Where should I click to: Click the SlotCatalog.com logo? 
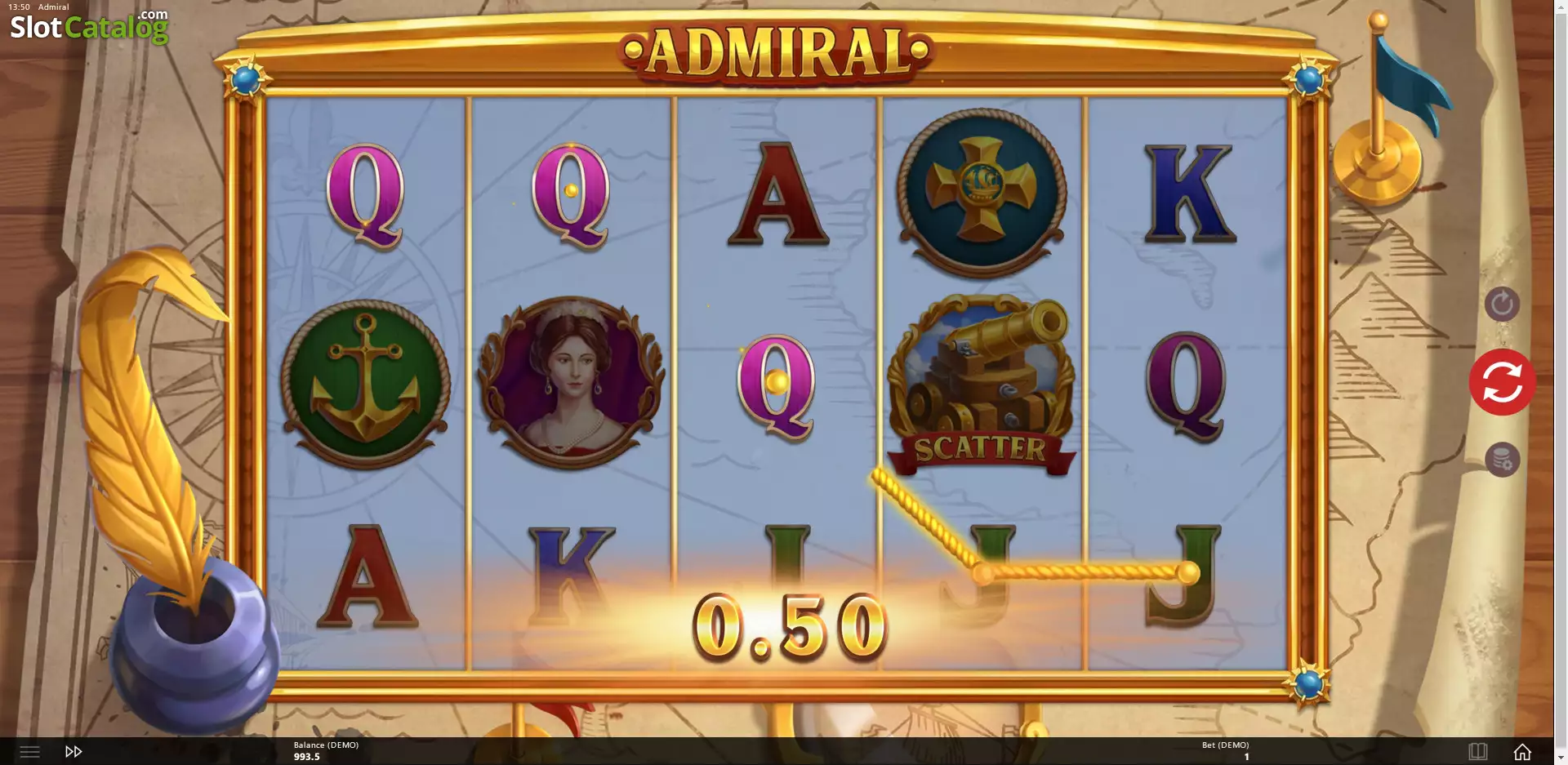tap(89, 26)
